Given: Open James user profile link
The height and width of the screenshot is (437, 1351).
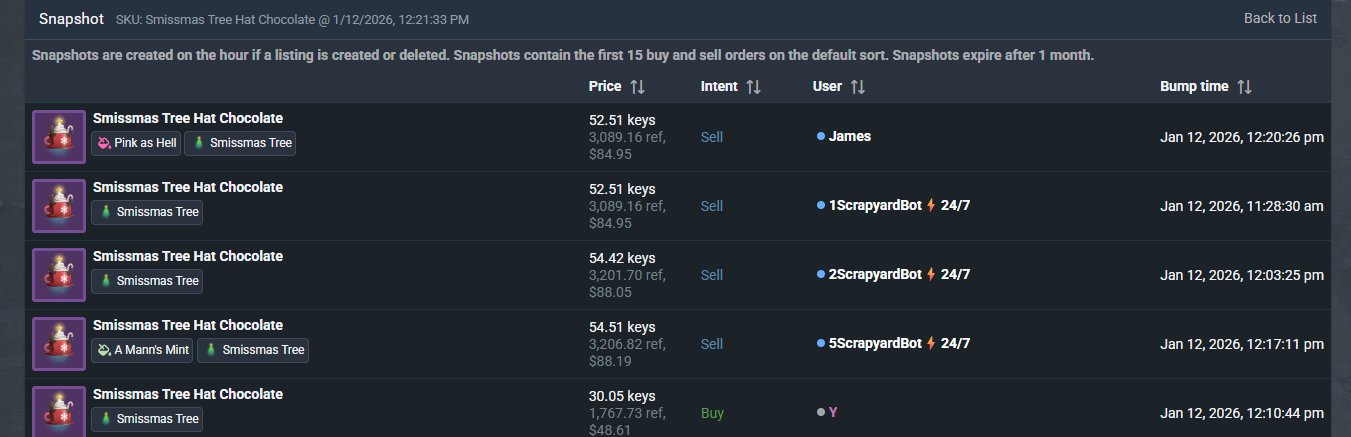Looking at the screenshot, I should 850,136.
